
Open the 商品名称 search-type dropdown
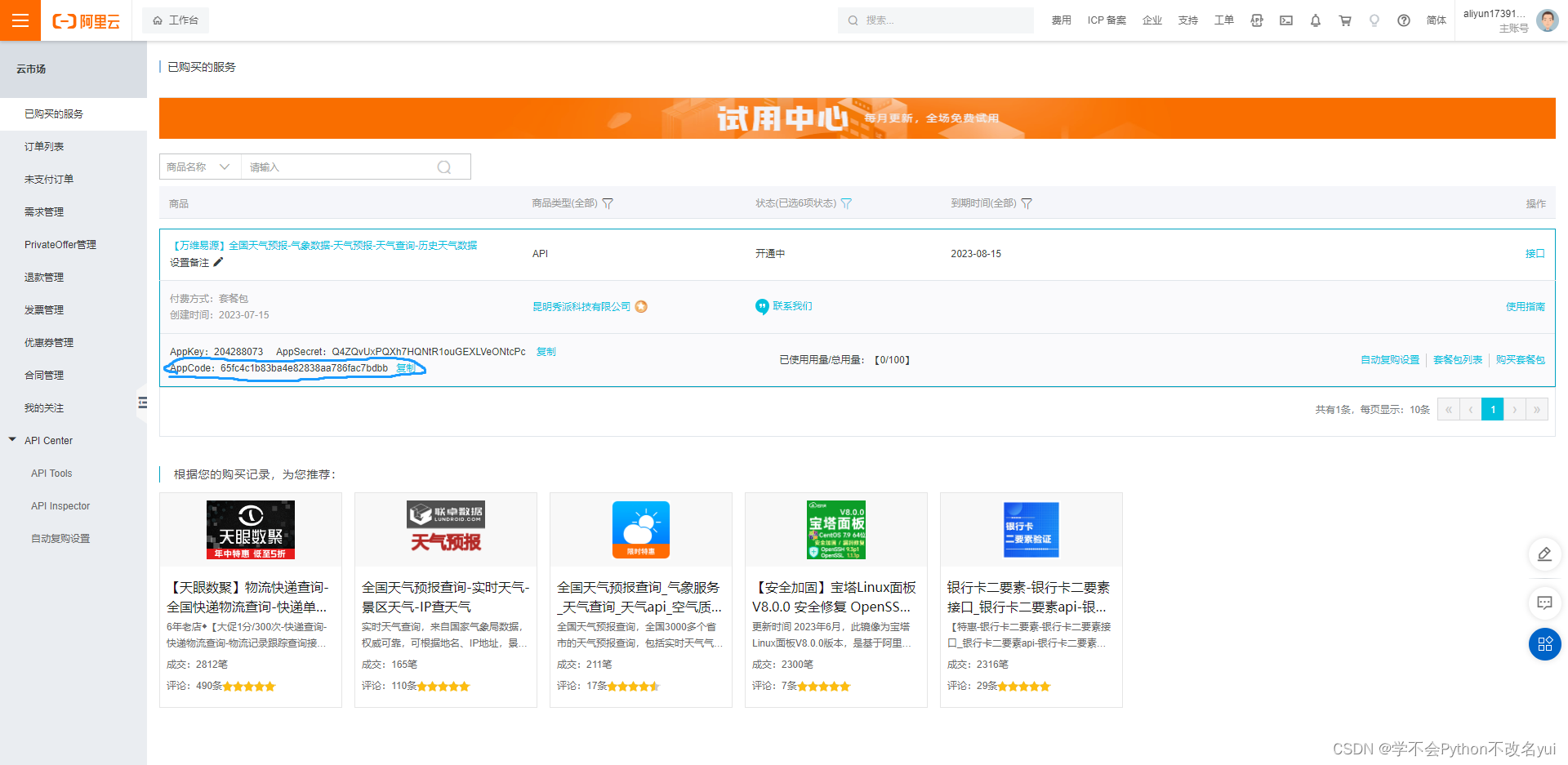tap(200, 167)
